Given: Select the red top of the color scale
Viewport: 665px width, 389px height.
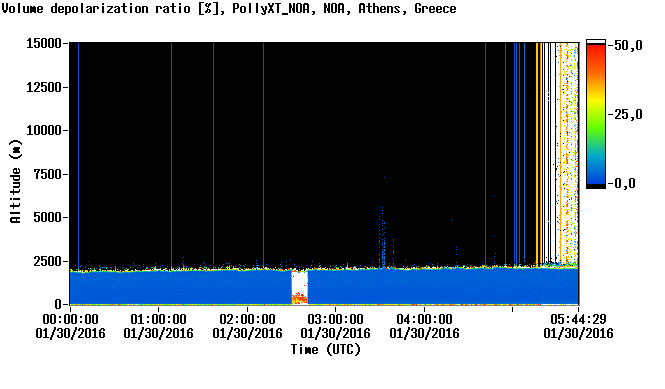Looking at the screenshot, I should coord(596,52).
